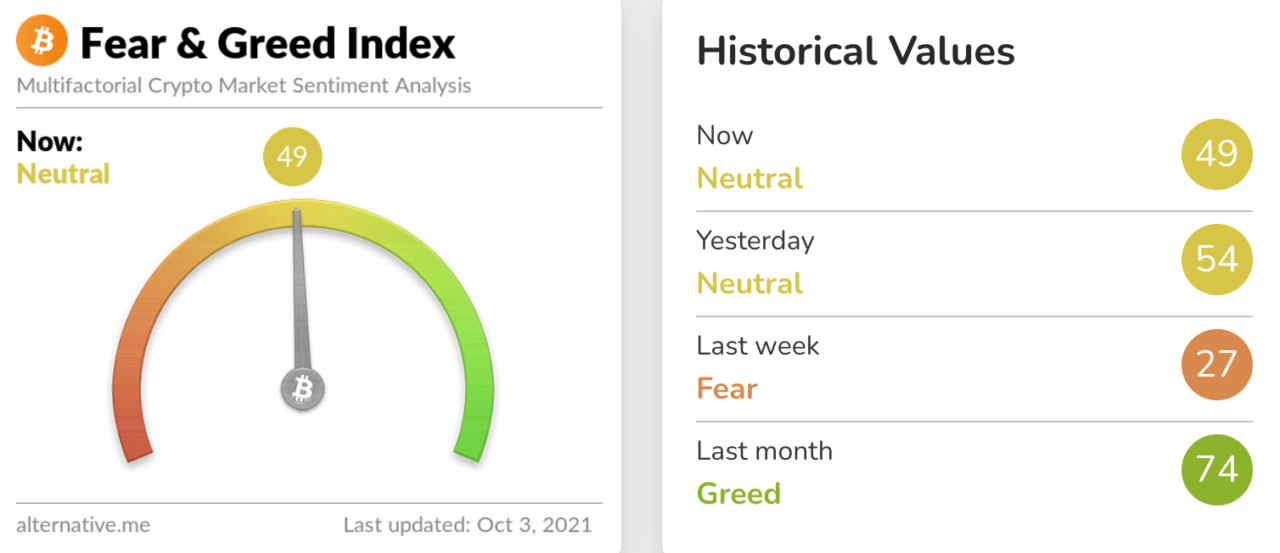Click the 49 circle in Now row
This screenshot has width=1280, height=553.
coord(1216,154)
